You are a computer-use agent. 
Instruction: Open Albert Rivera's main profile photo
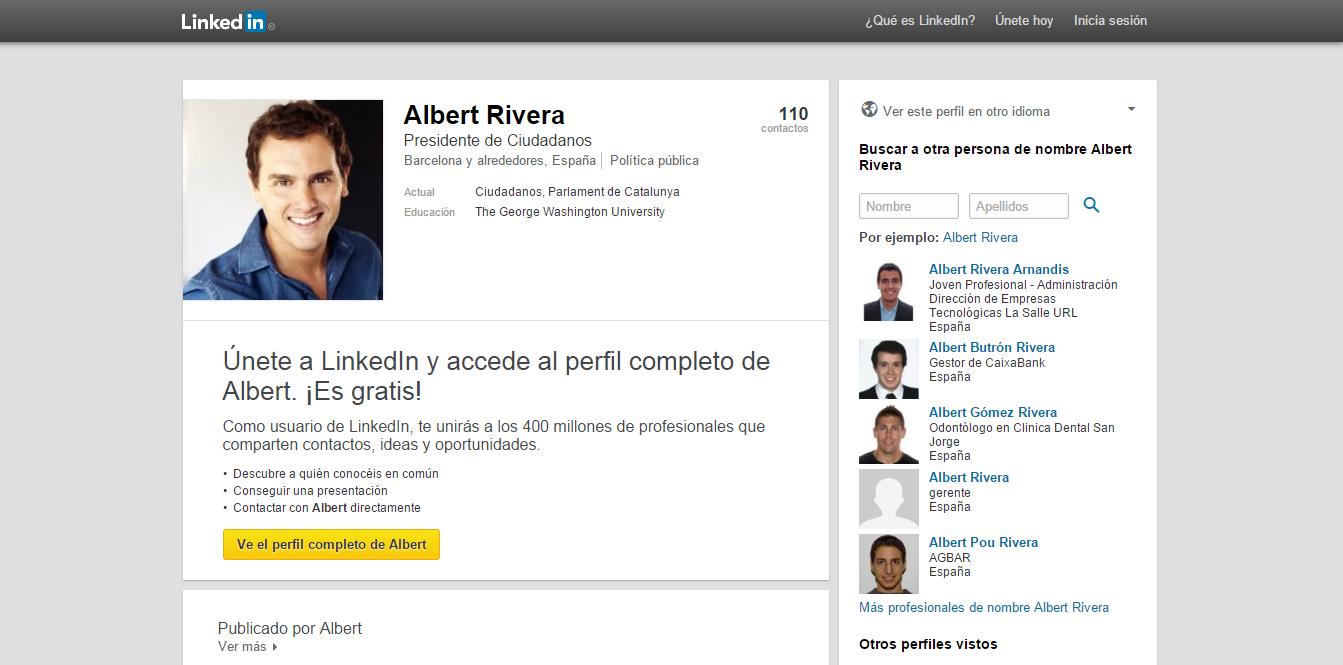(x=283, y=200)
